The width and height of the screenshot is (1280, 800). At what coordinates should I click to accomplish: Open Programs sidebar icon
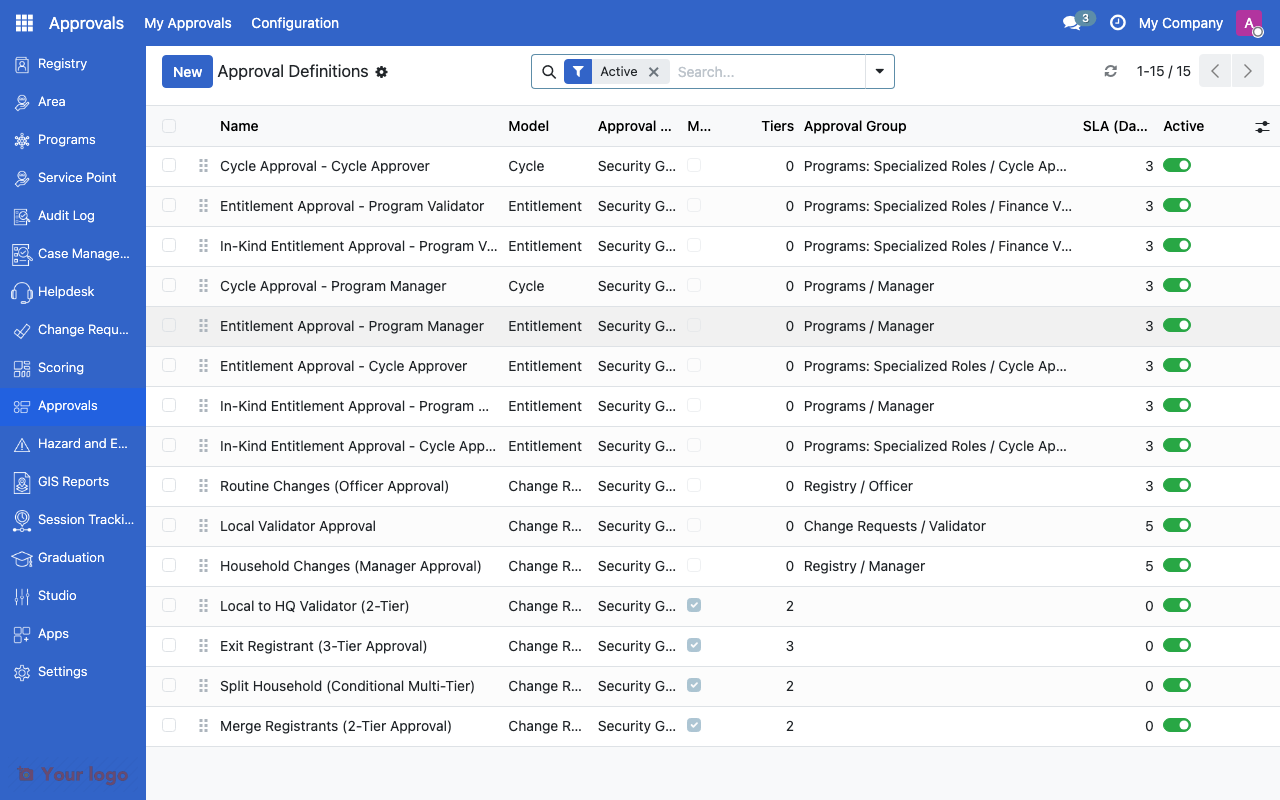coord(22,140)
